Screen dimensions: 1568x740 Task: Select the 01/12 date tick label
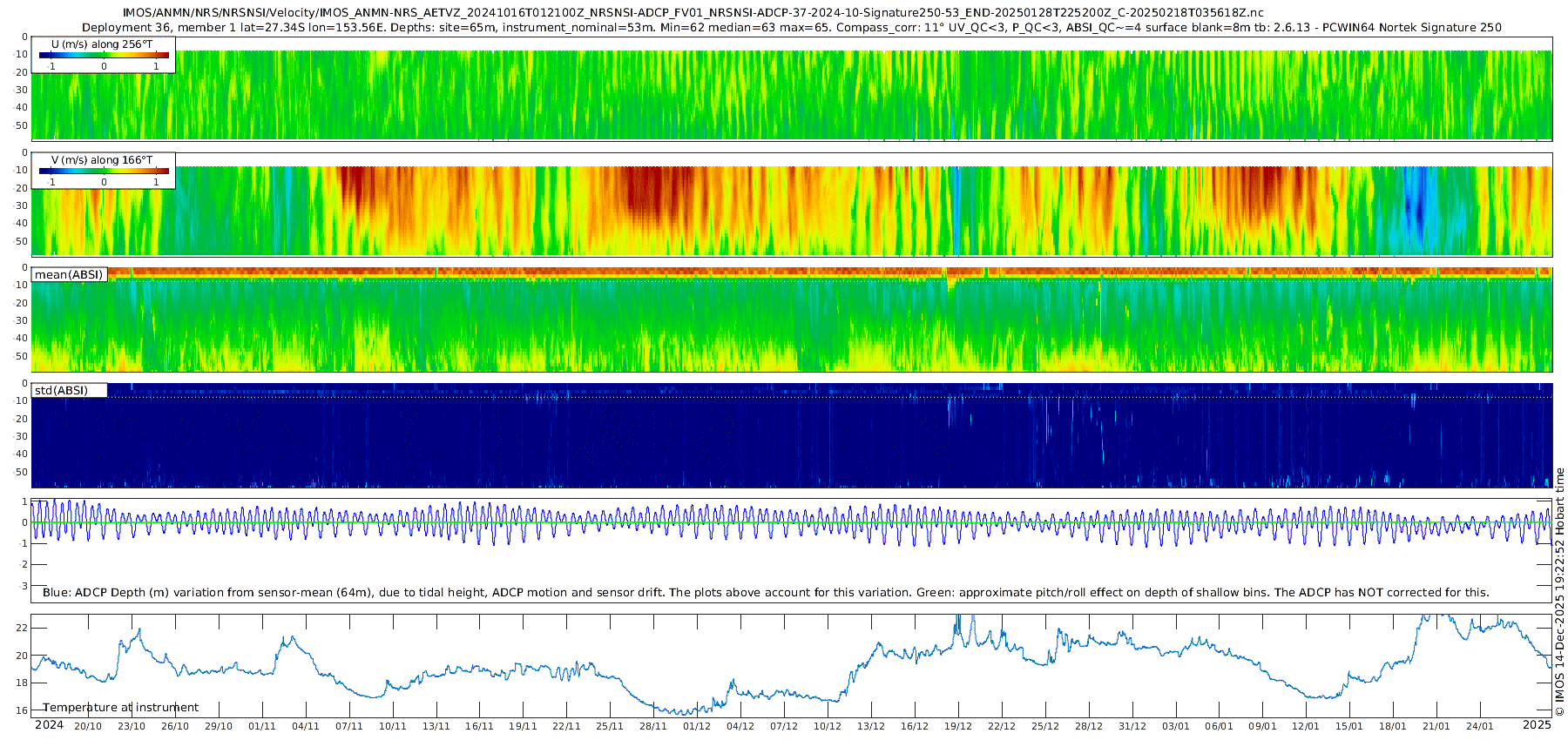click(696, 726)
